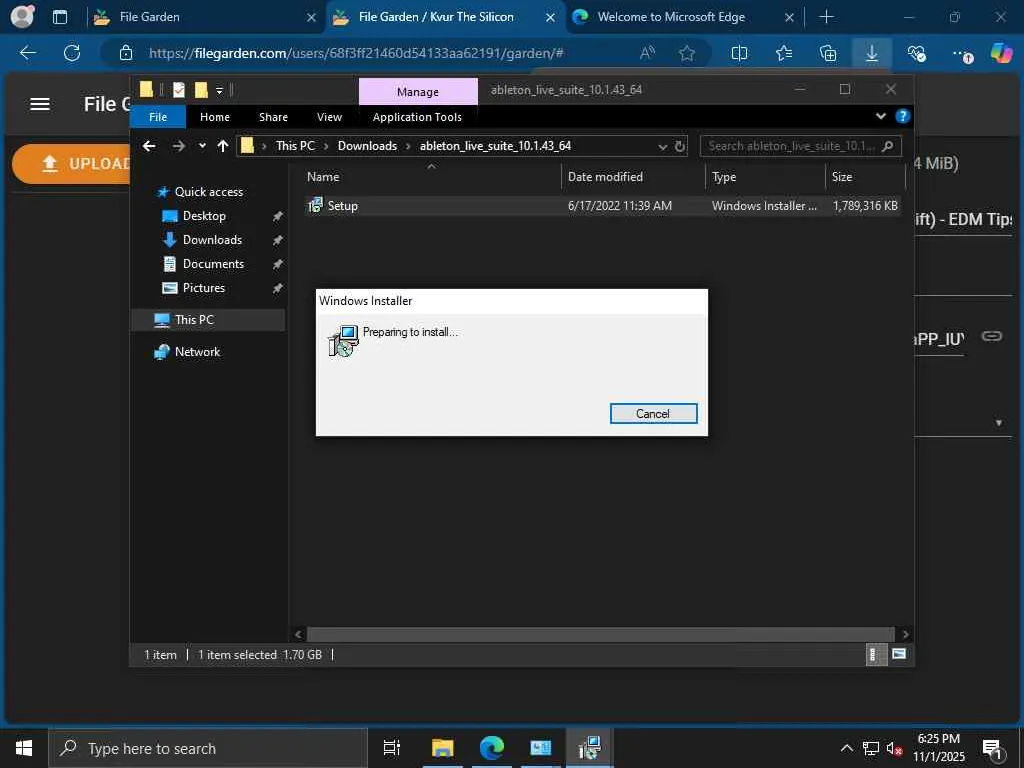Image resolution: width=1024 pixels, height=768 pixels.
Task: Open Edge collections icon
Action: [827, 53]
